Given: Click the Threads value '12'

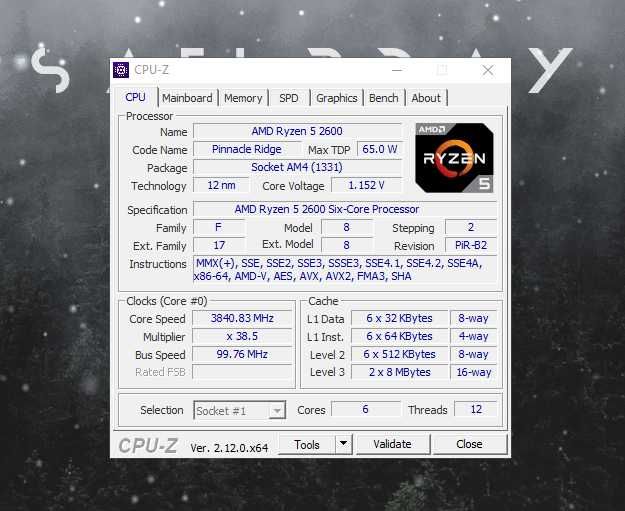Looking at the screenshot, I should click(x=476, y=409).
